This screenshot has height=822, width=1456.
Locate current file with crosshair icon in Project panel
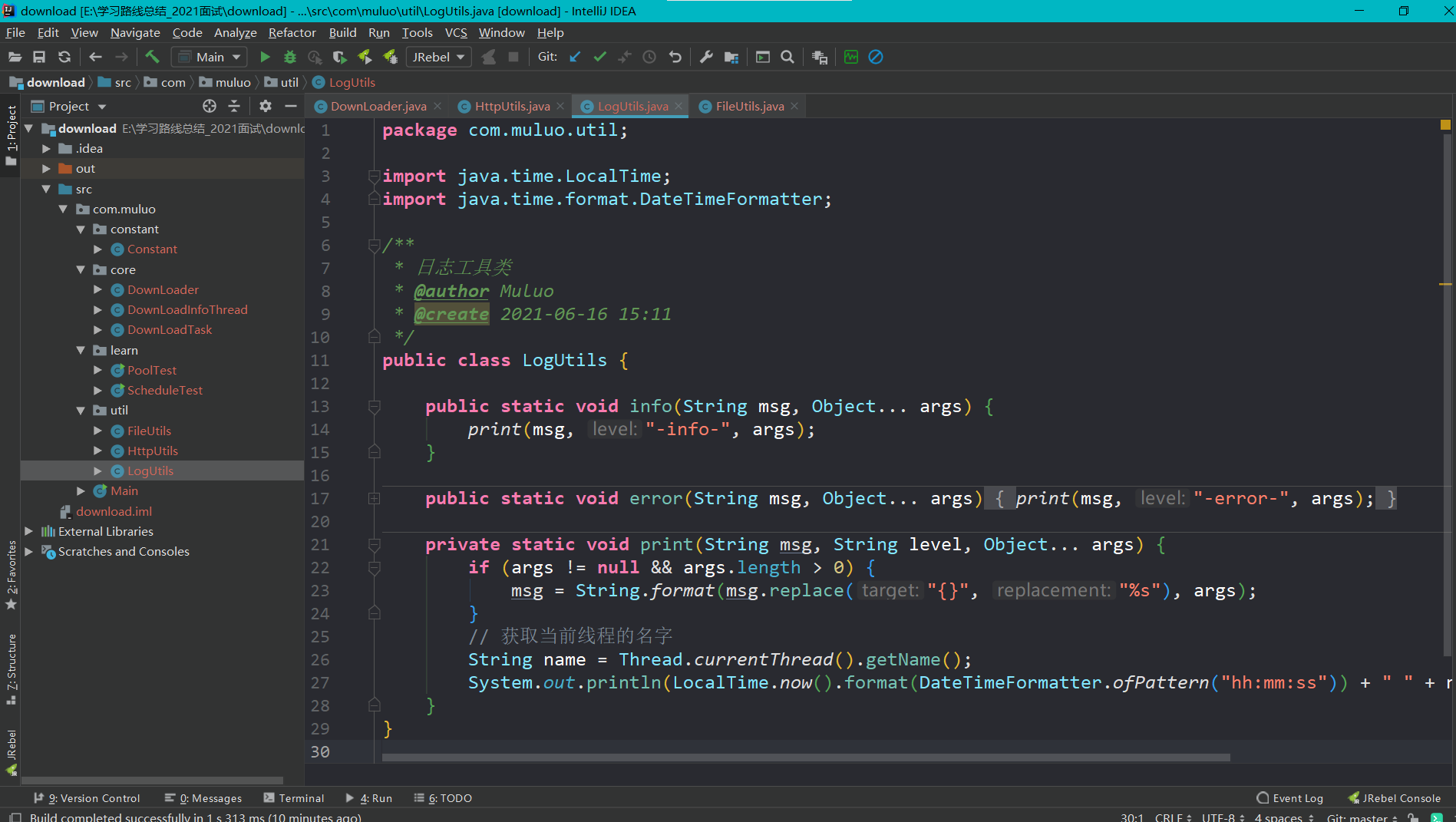[210, 106]
